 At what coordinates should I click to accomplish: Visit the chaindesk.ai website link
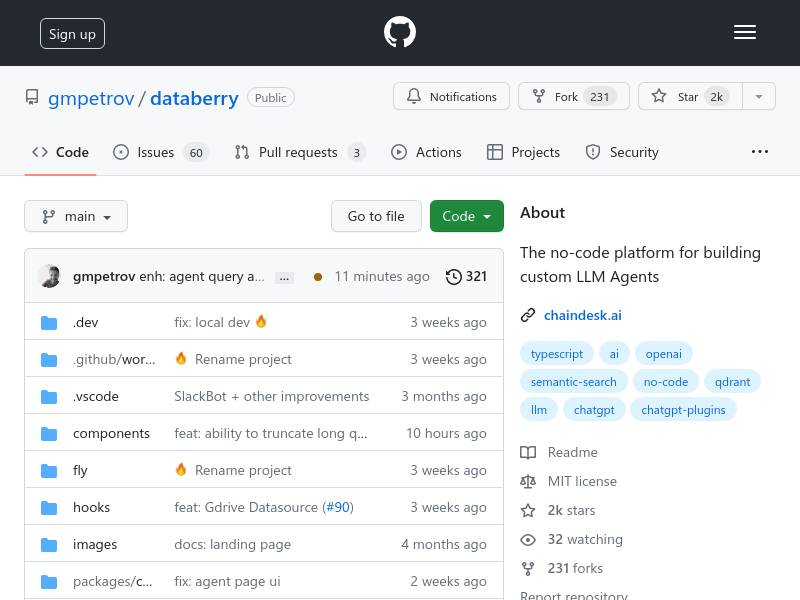click(x=583, y=315)
